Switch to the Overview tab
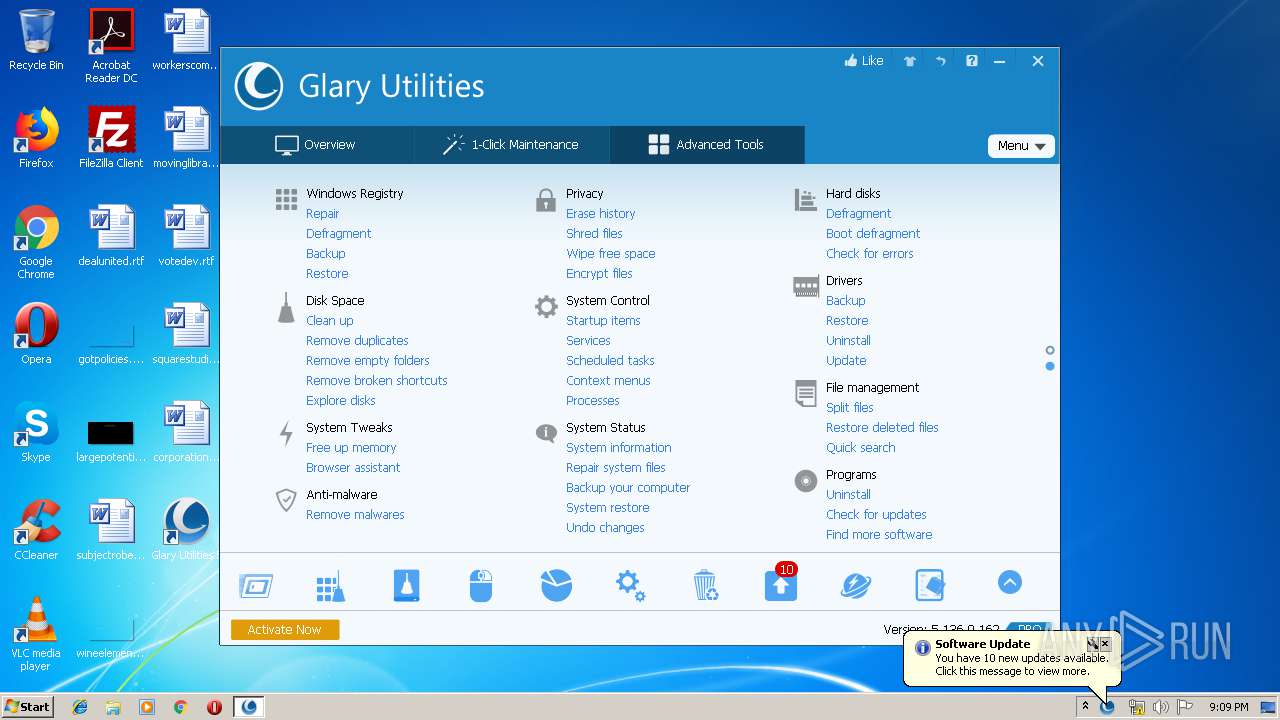The height and width of the screenshot is (720, 1280). [315, 145]
